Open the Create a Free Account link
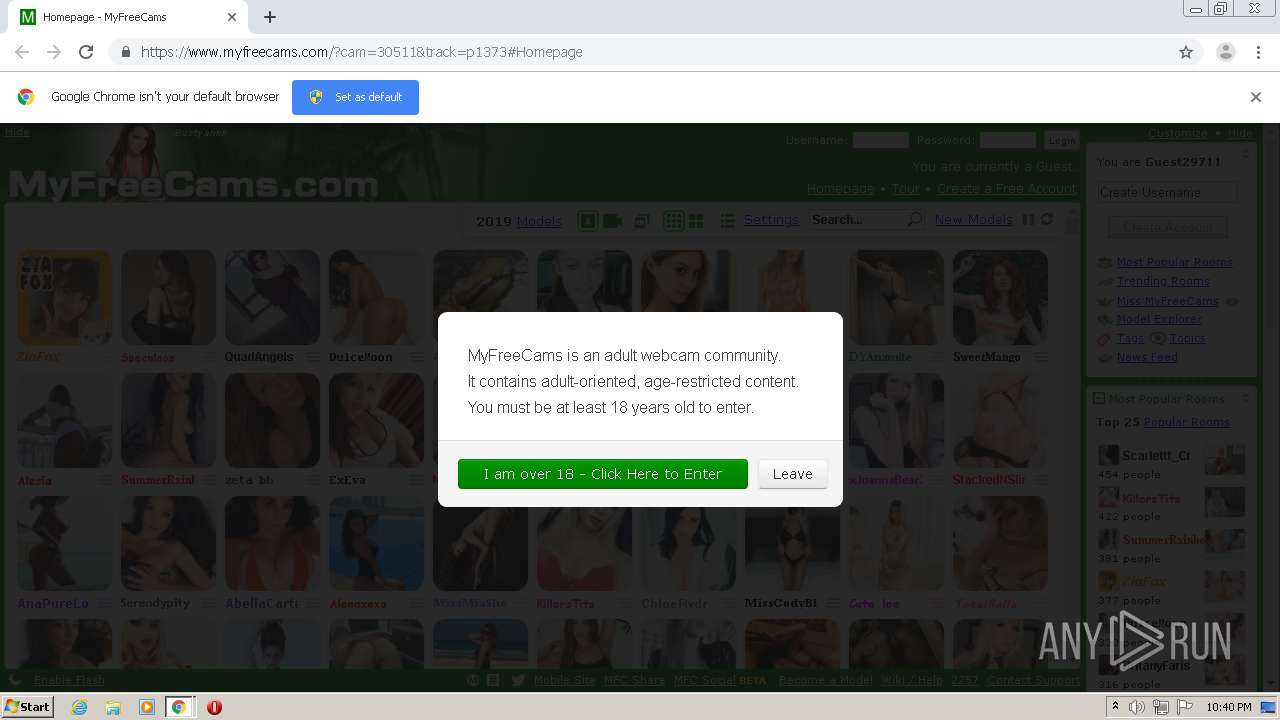 pyautogui.click(x=1006, y=188)
